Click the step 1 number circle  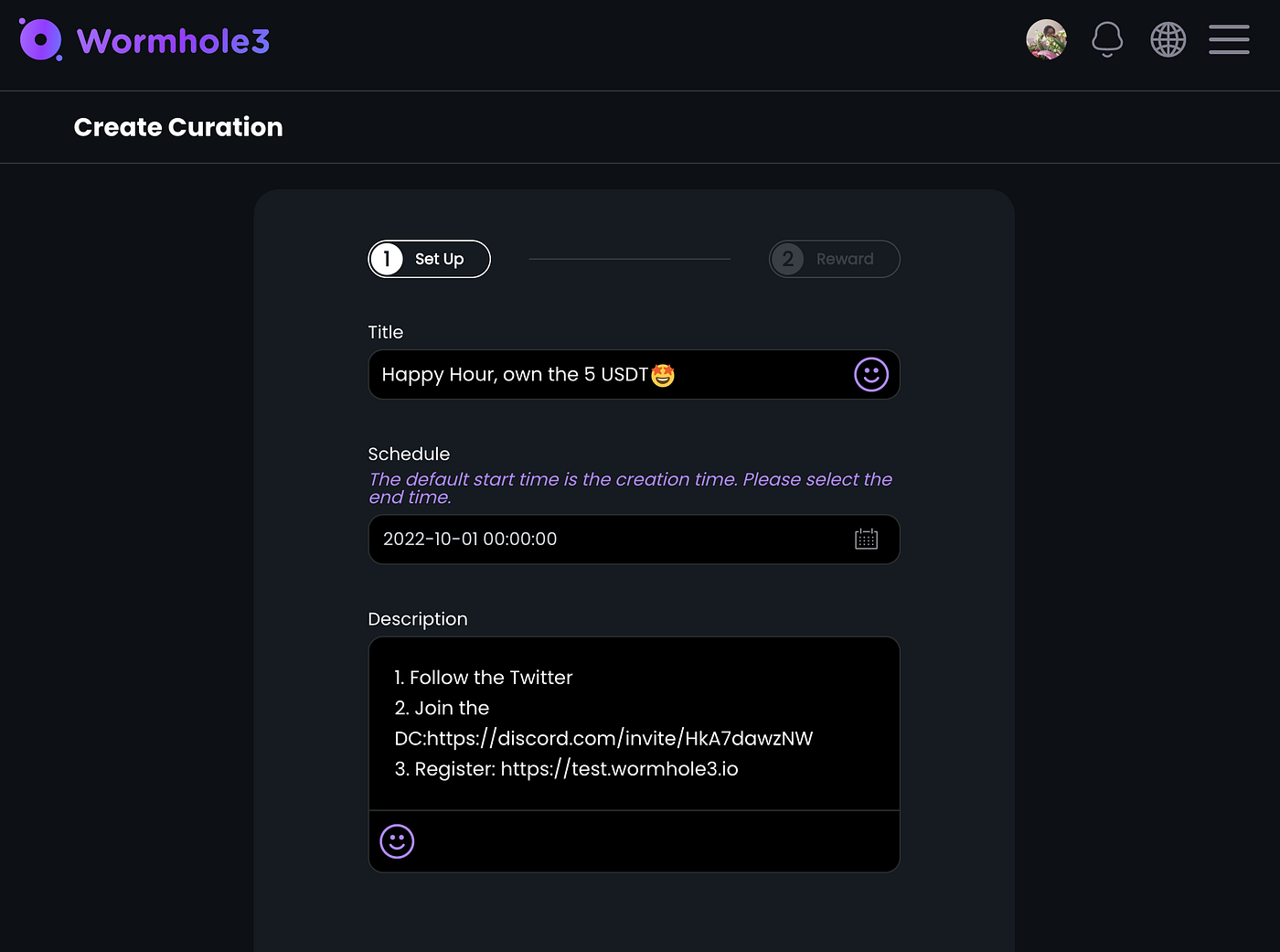click(x=387, y=259)
